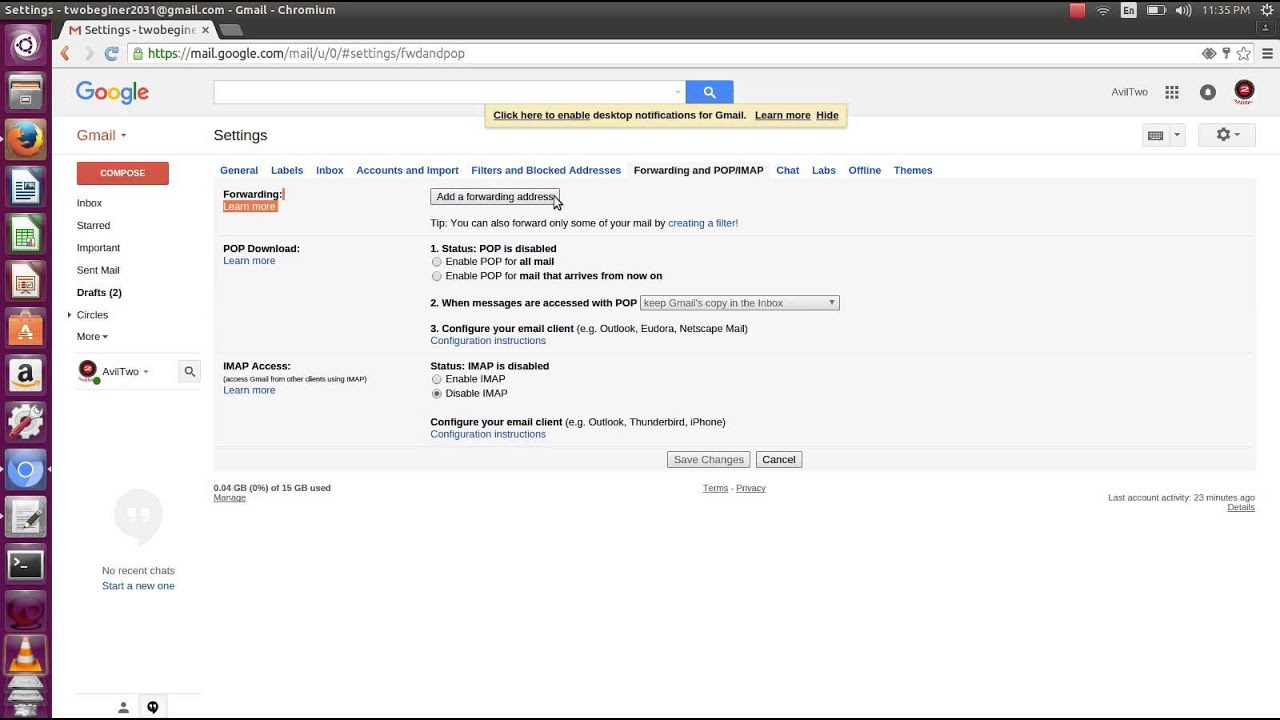Click the red Compose button
The height and width of the screenshot is (720, 1280).
(123, 173)
